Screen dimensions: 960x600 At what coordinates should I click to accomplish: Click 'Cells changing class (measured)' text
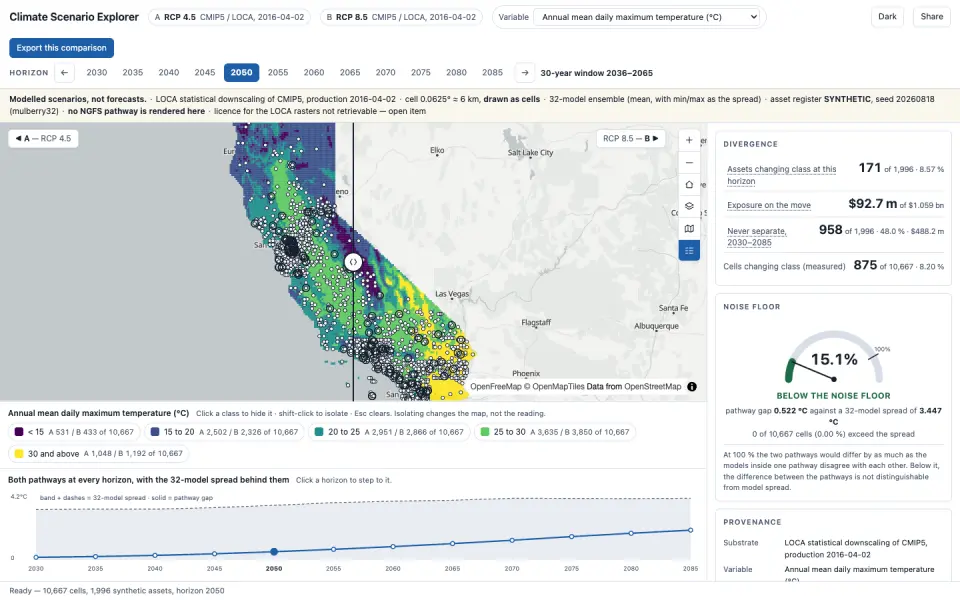click(784, 266)
